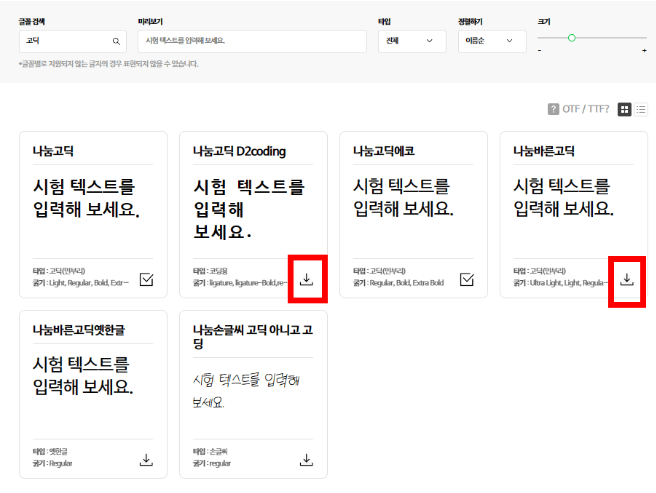
Task: Click the font size slider handle
Action: click(x=571, y=38)
